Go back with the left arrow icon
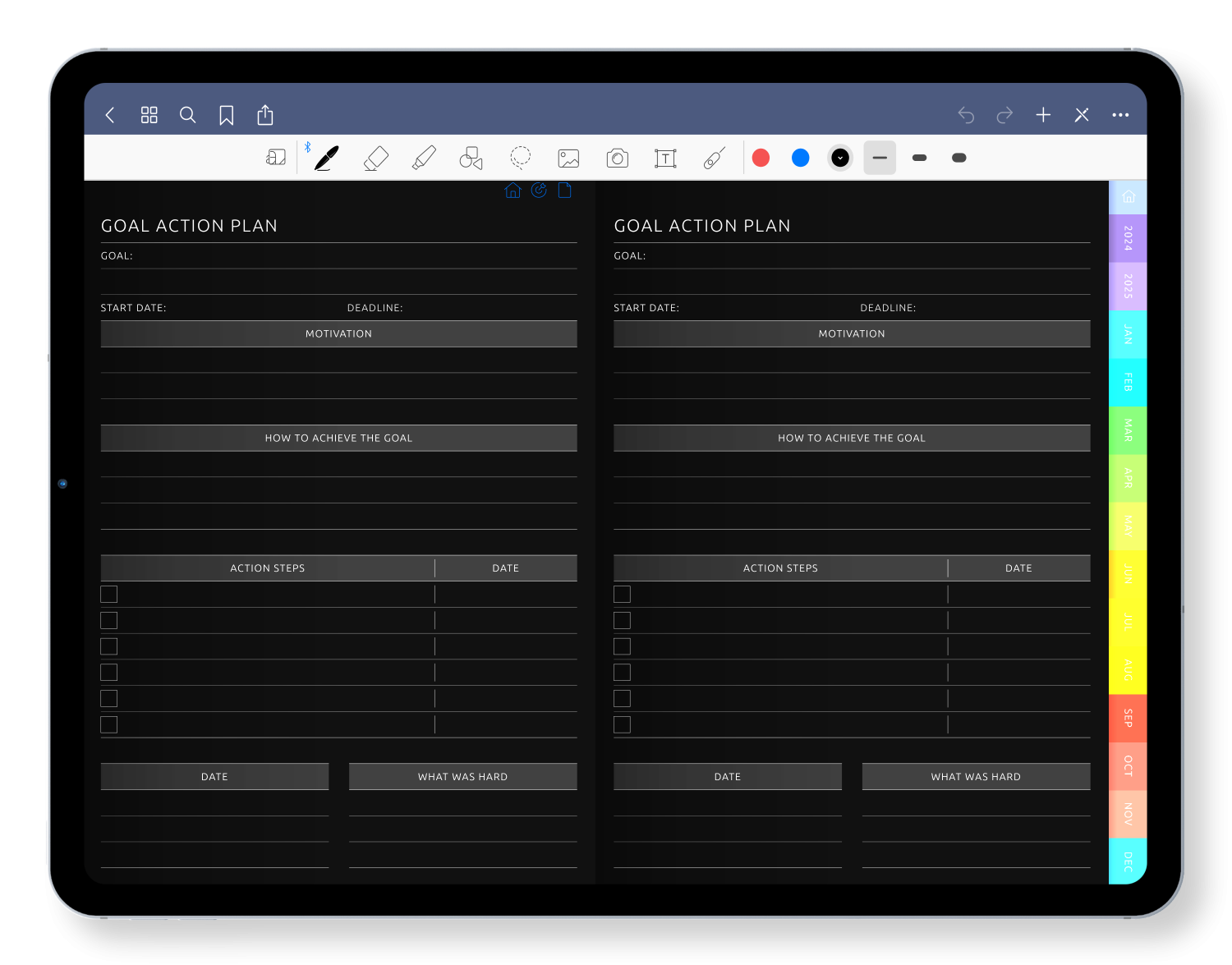The height and width of the screenshot is (965, 1232). [110, 115]
